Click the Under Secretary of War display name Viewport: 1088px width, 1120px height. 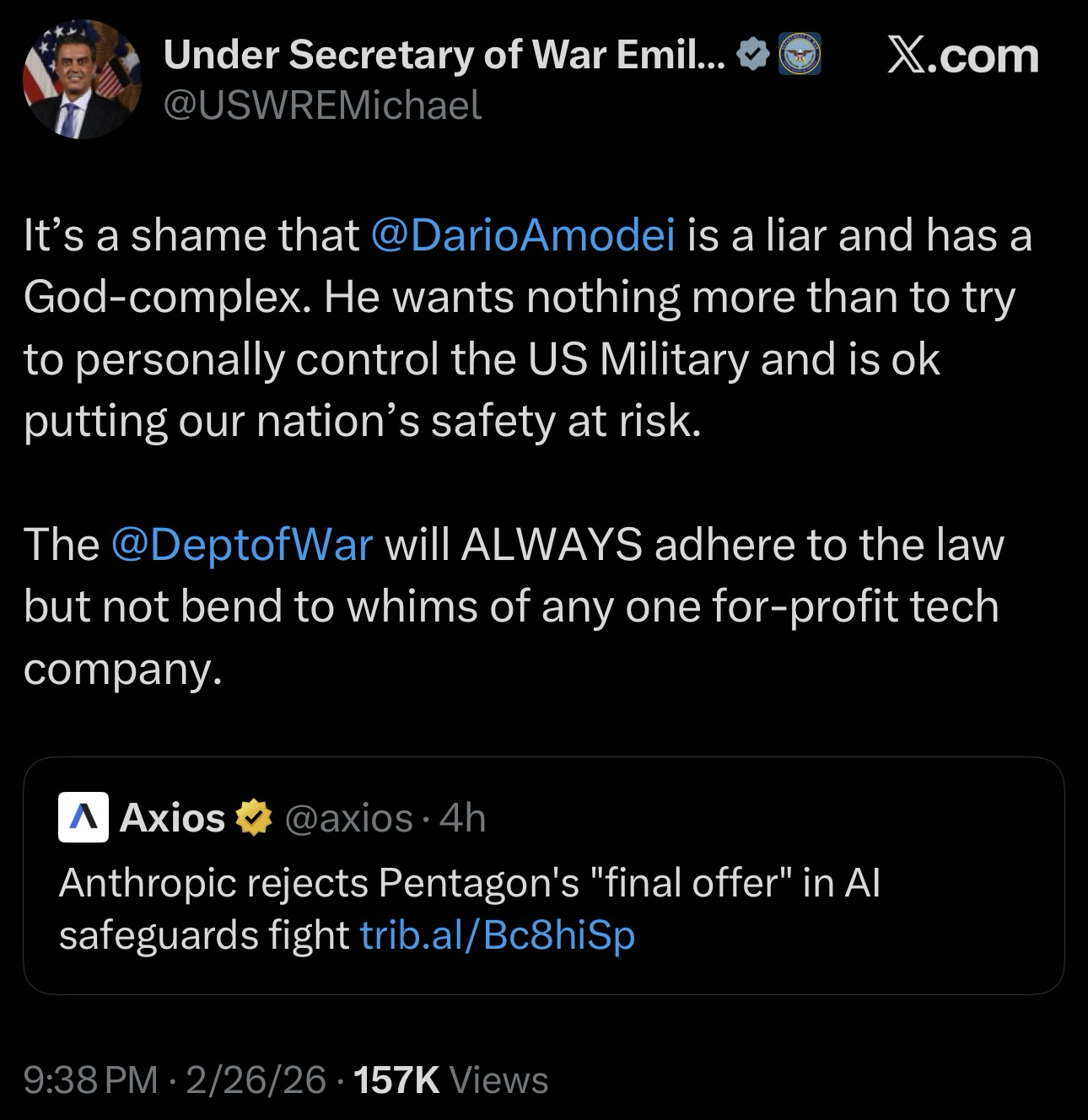(444, 56)
